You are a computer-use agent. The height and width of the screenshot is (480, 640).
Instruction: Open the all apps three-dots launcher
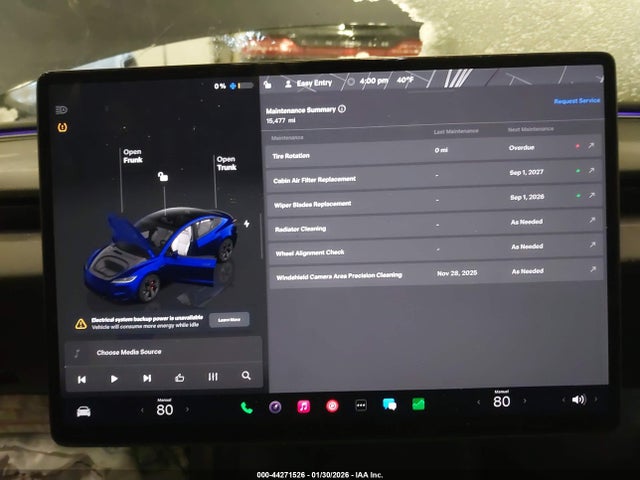pyautogui.click(x=361, y=405)
